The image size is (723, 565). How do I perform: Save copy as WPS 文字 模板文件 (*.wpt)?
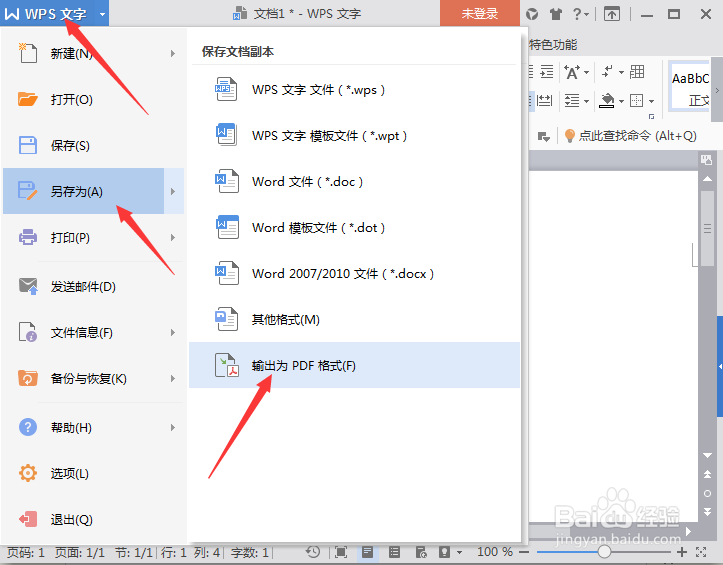(x=354, y=136)
